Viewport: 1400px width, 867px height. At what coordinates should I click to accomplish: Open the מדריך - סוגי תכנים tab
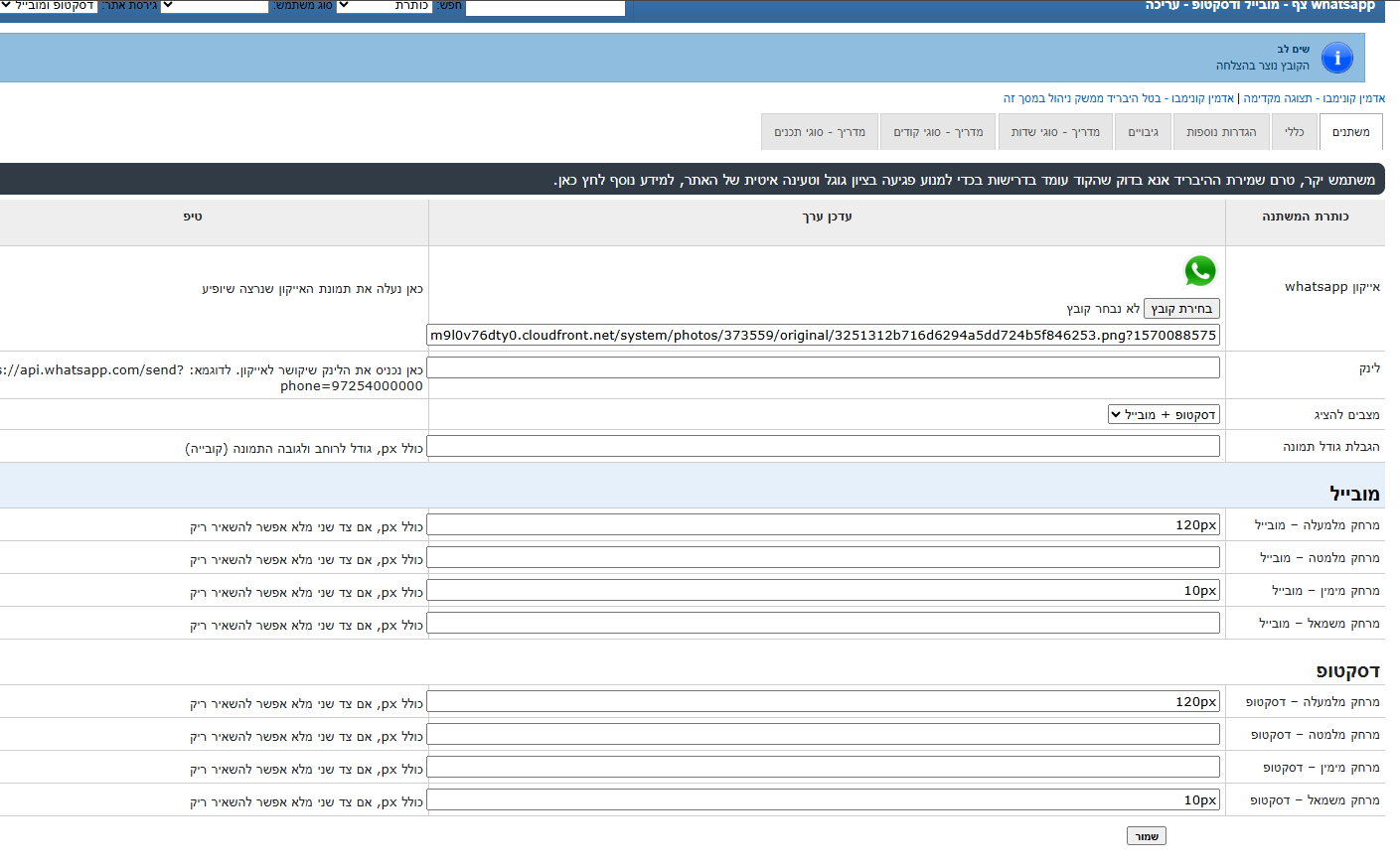click(x=820, y=132)
